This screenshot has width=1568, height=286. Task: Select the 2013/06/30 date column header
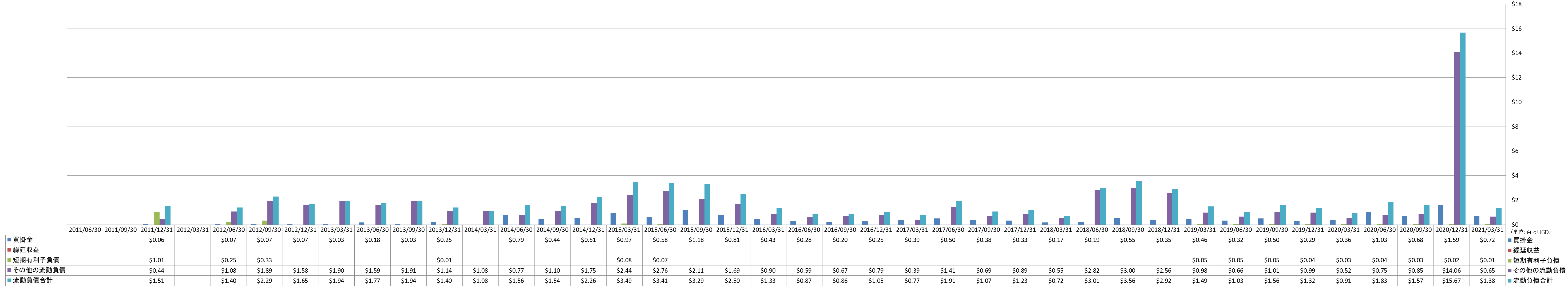point(373,230)
